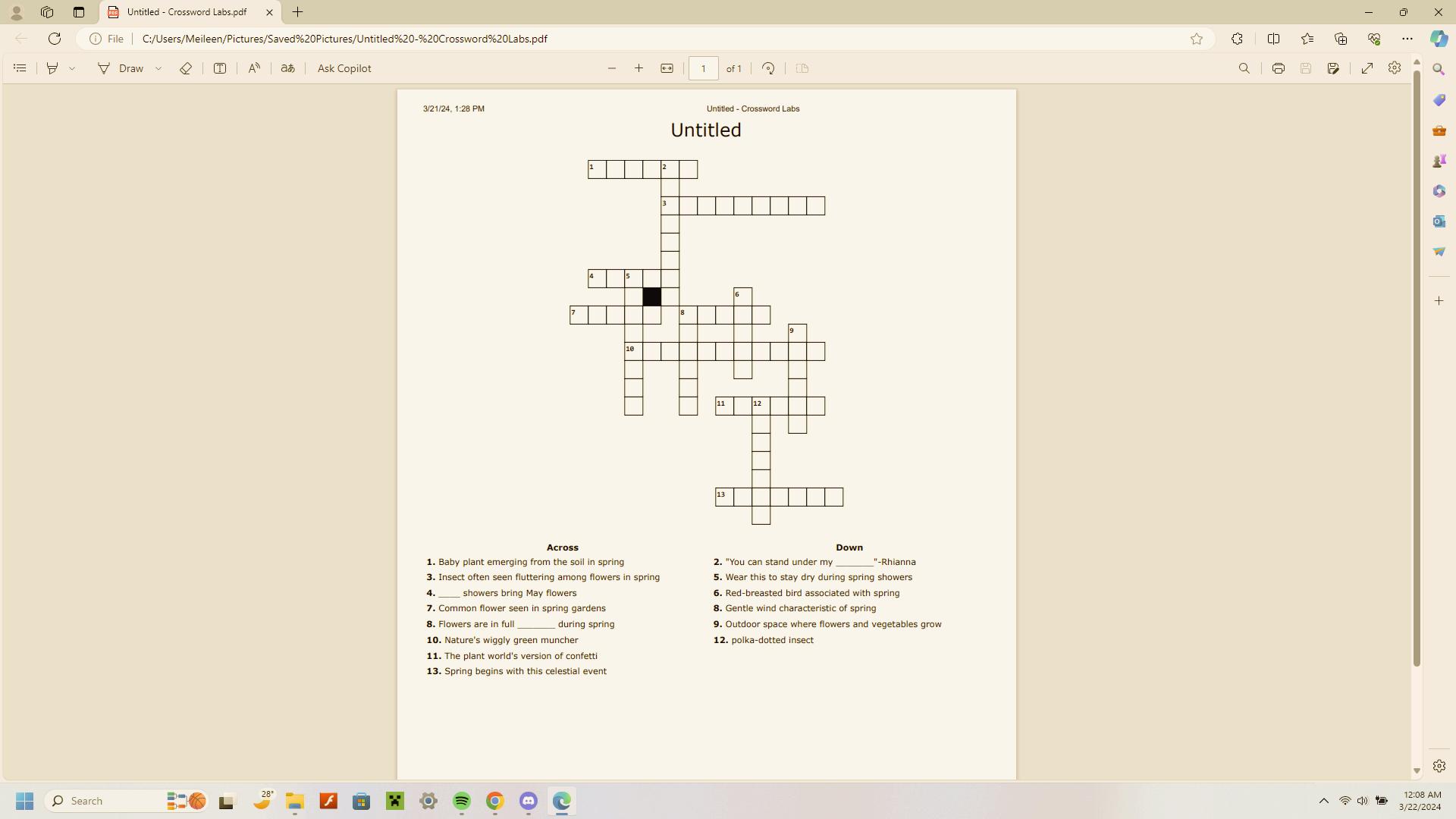
Task: Toggle favorite star for this page
Action: 1197,39
